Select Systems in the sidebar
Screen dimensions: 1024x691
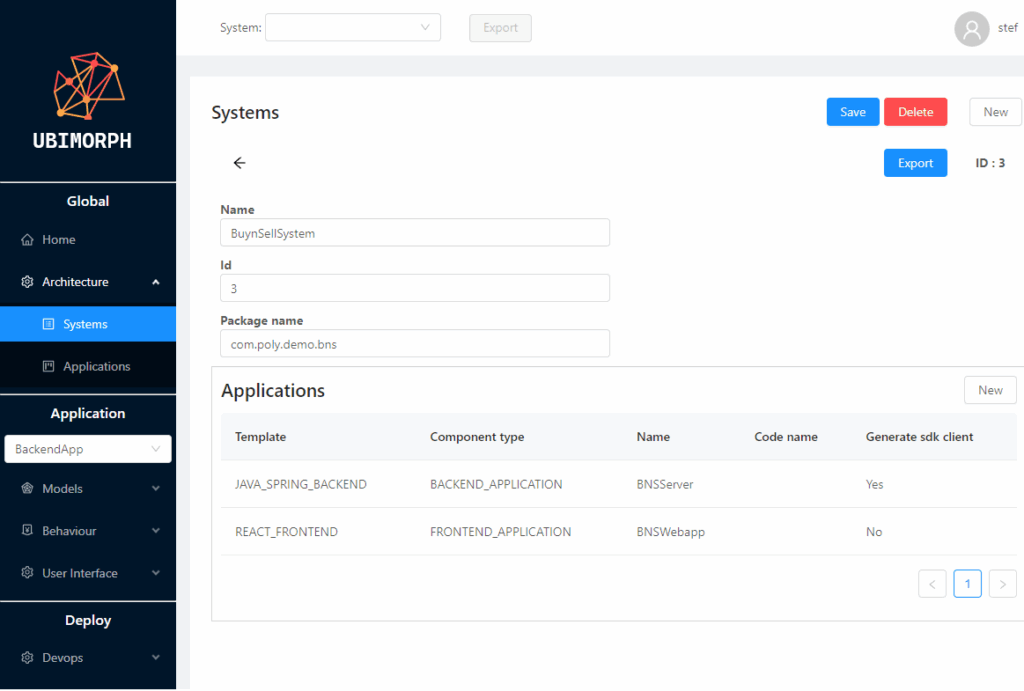(x=85, y=324)
